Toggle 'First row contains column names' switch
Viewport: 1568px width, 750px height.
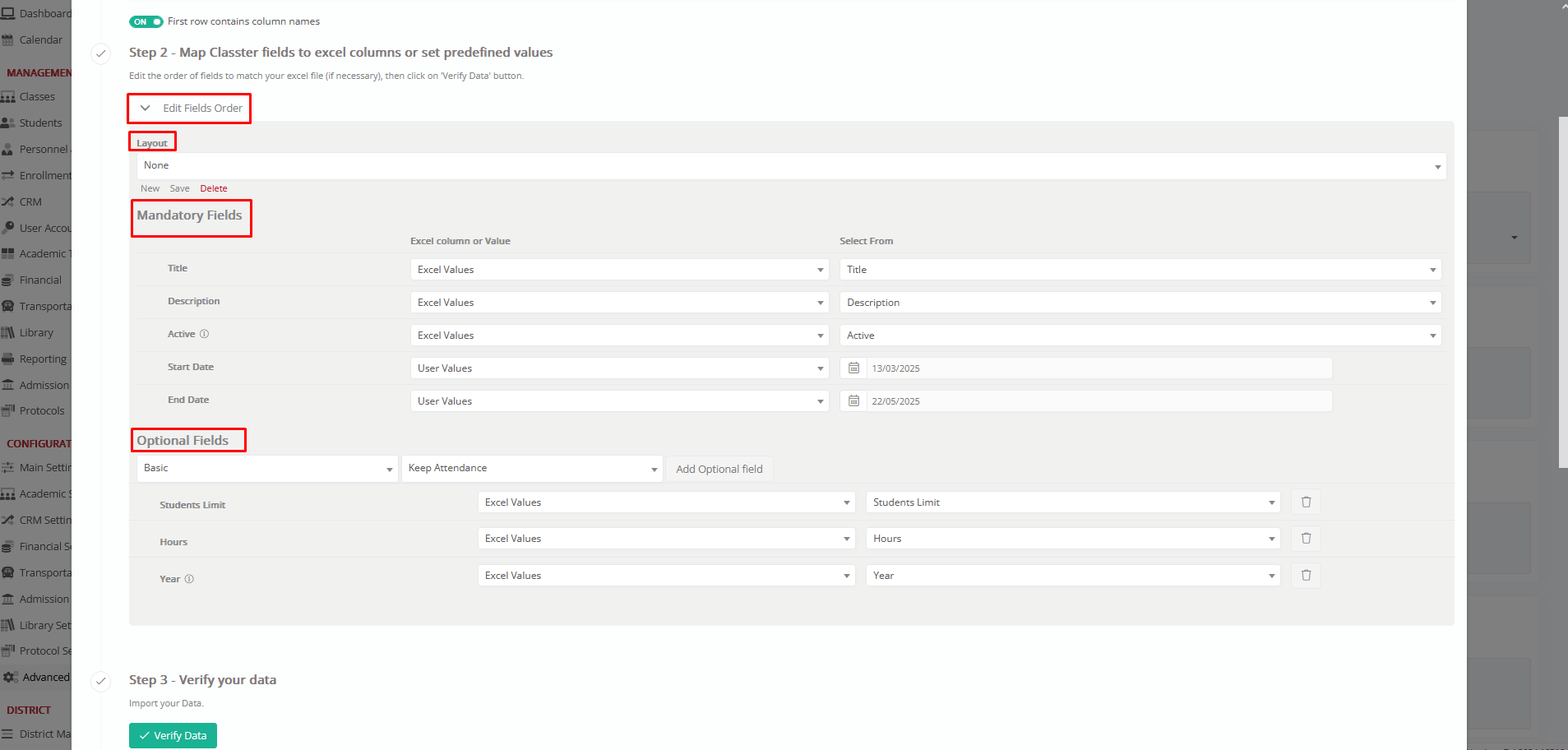coord(146,21)
